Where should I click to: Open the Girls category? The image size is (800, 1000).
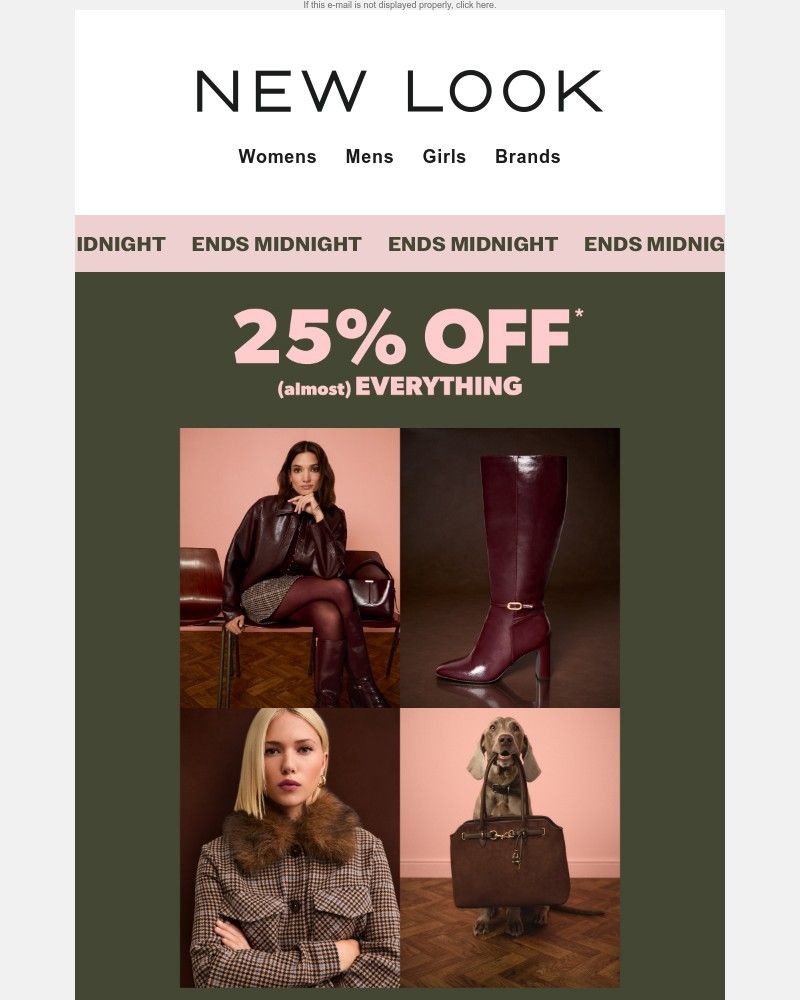click(x=444, y=156)
